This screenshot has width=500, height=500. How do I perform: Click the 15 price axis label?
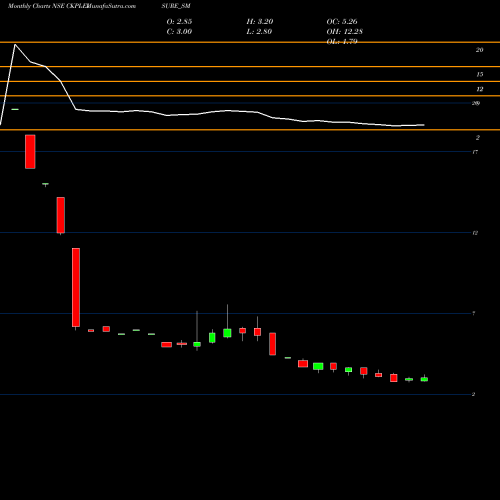(479, 74)
